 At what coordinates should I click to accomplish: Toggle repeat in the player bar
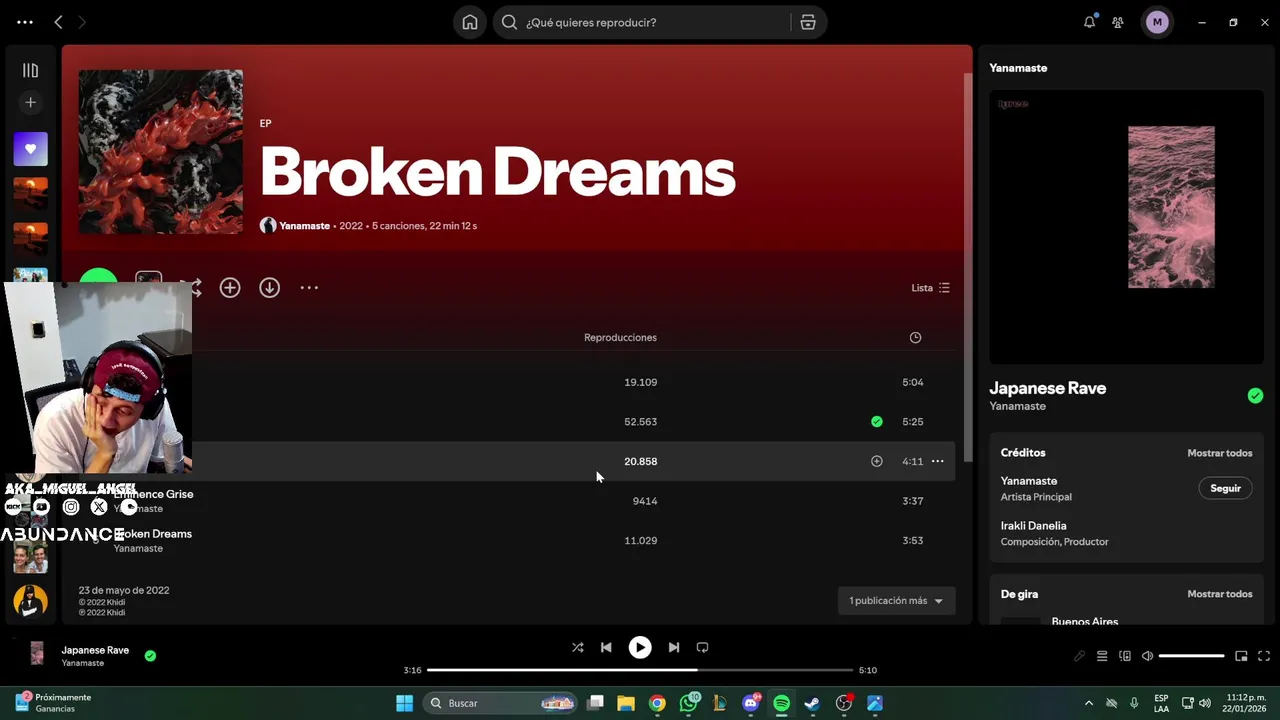tap(702, 647)
